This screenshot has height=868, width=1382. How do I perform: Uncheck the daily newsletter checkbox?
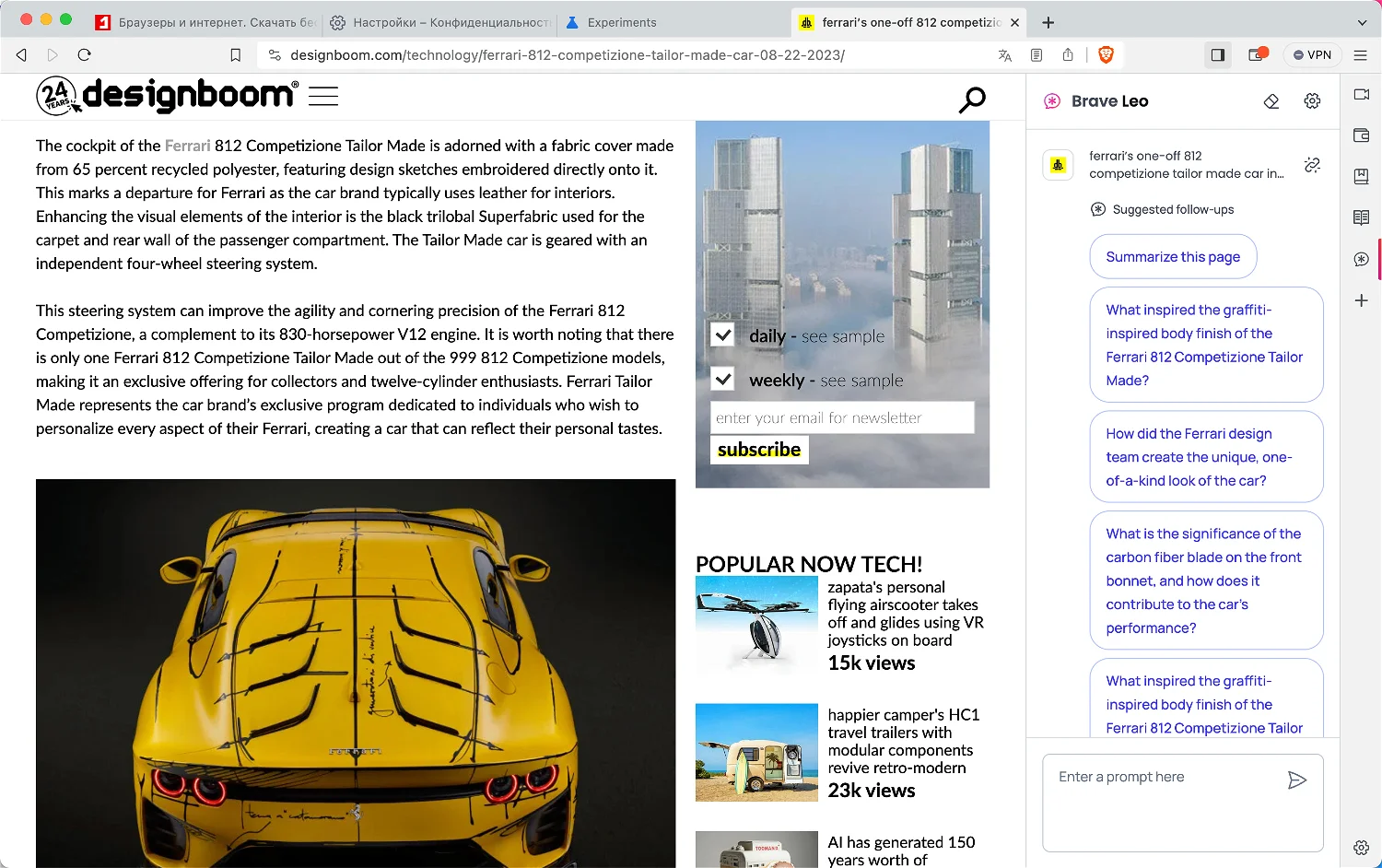tap(723, 335)
